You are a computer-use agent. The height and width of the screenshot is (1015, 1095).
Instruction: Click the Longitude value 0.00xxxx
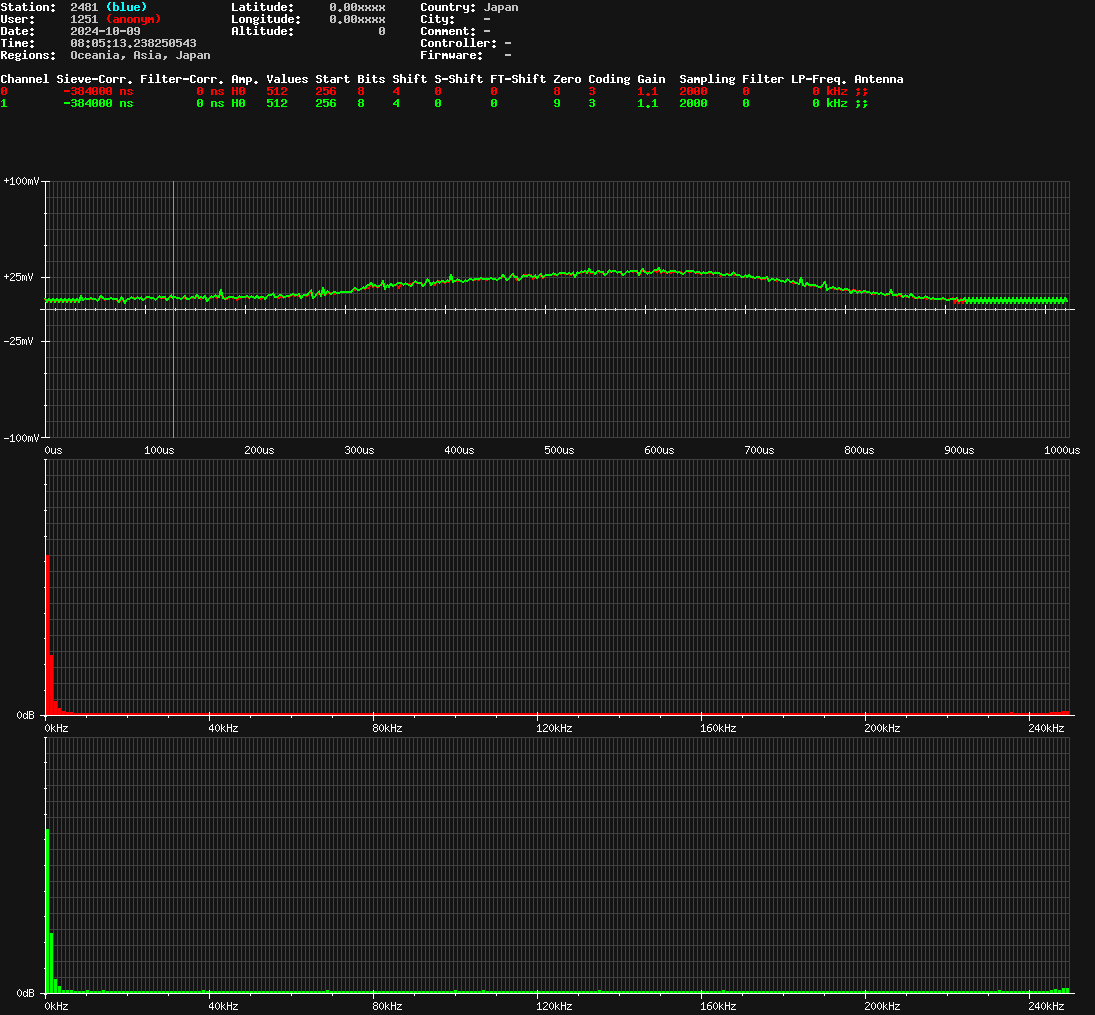[x=357, y=19]
